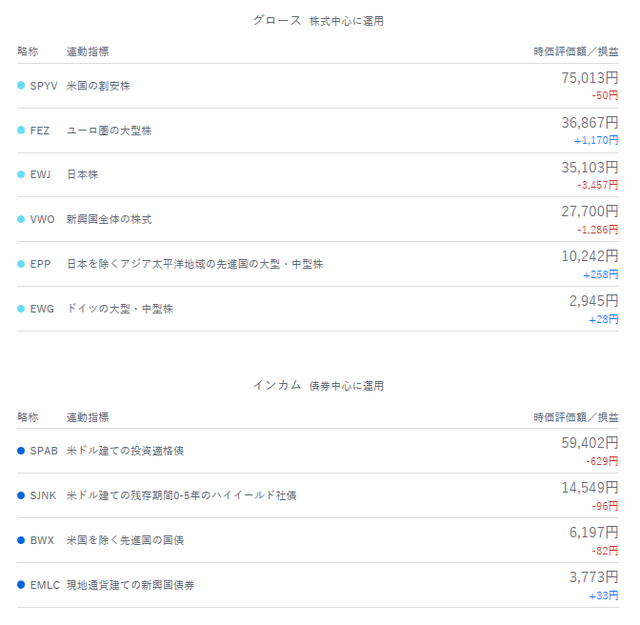This screenshot has height=625, width=640.
Task: Click the dark-blue dot beside BWX
Action: (x=21, y=540)
